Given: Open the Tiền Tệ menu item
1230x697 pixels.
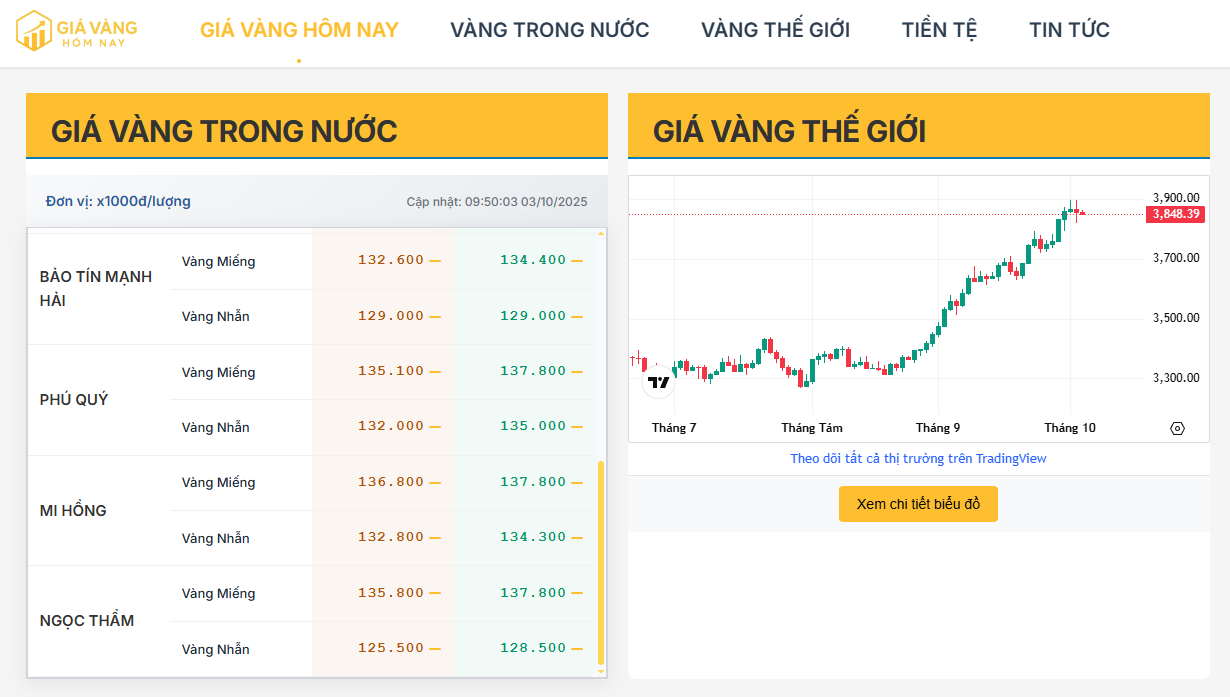Looking at the screenshot, I should [939, 30].
